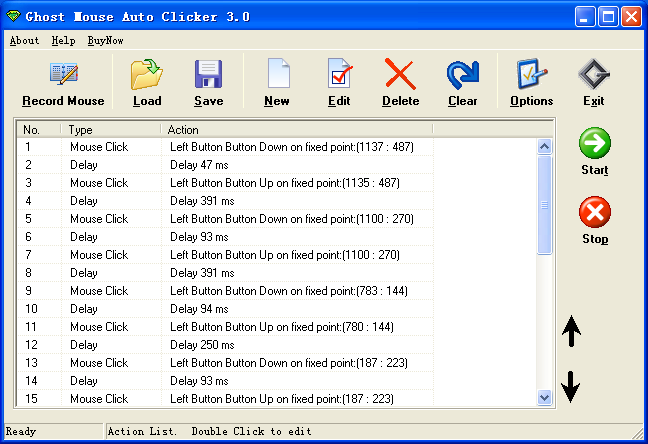Open the About menu
Screen dimensions: 648x444
pos(24,41)
